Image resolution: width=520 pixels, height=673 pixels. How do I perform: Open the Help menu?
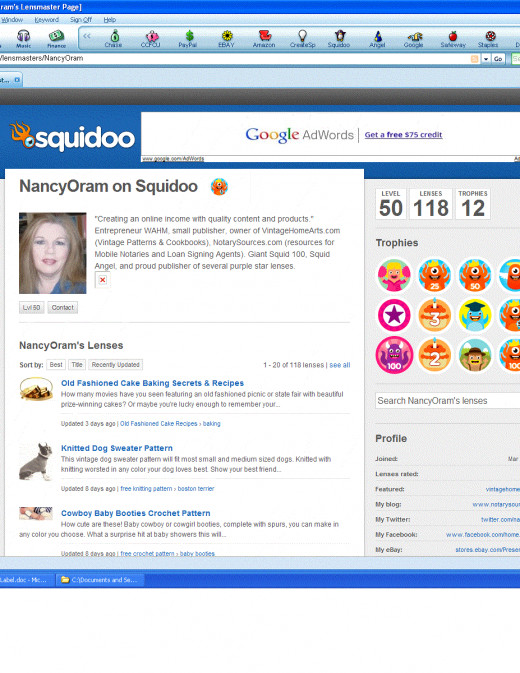[x=110, y=20]
